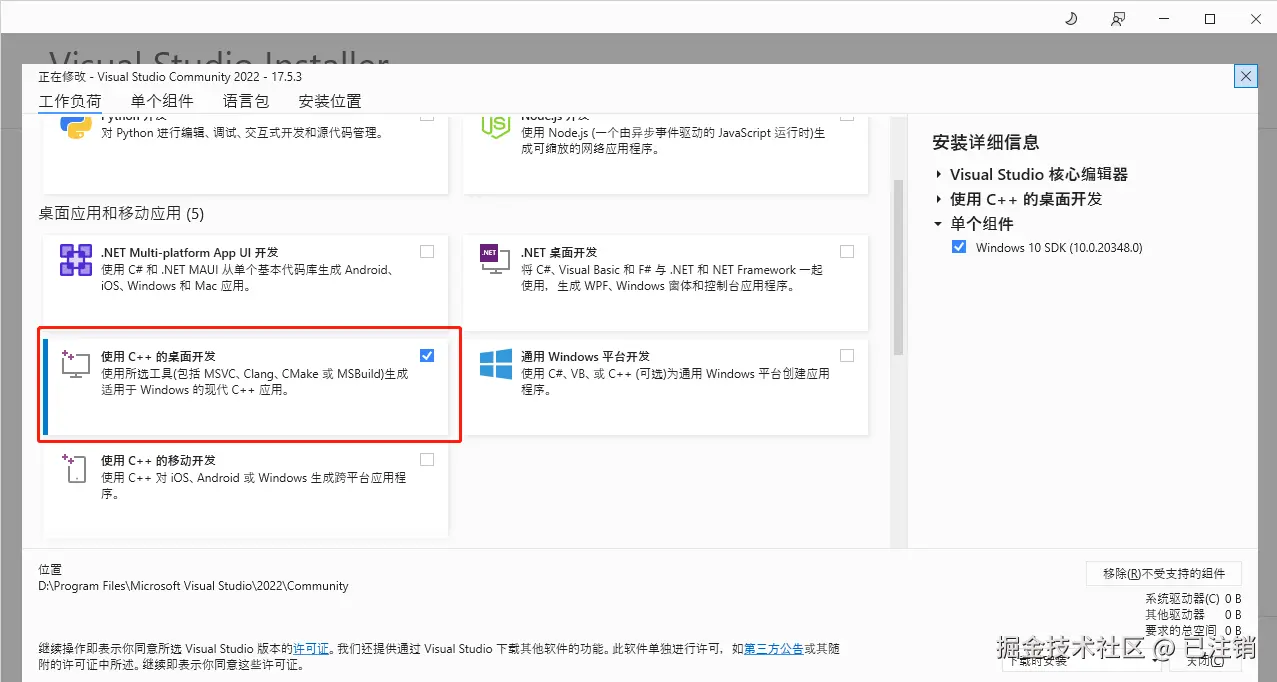Select the 通用 Windows 平台开发 card title
Image resolution: width=1277 pixels, height=682 pixels.
pyautogui.click(x=586, y=356)
